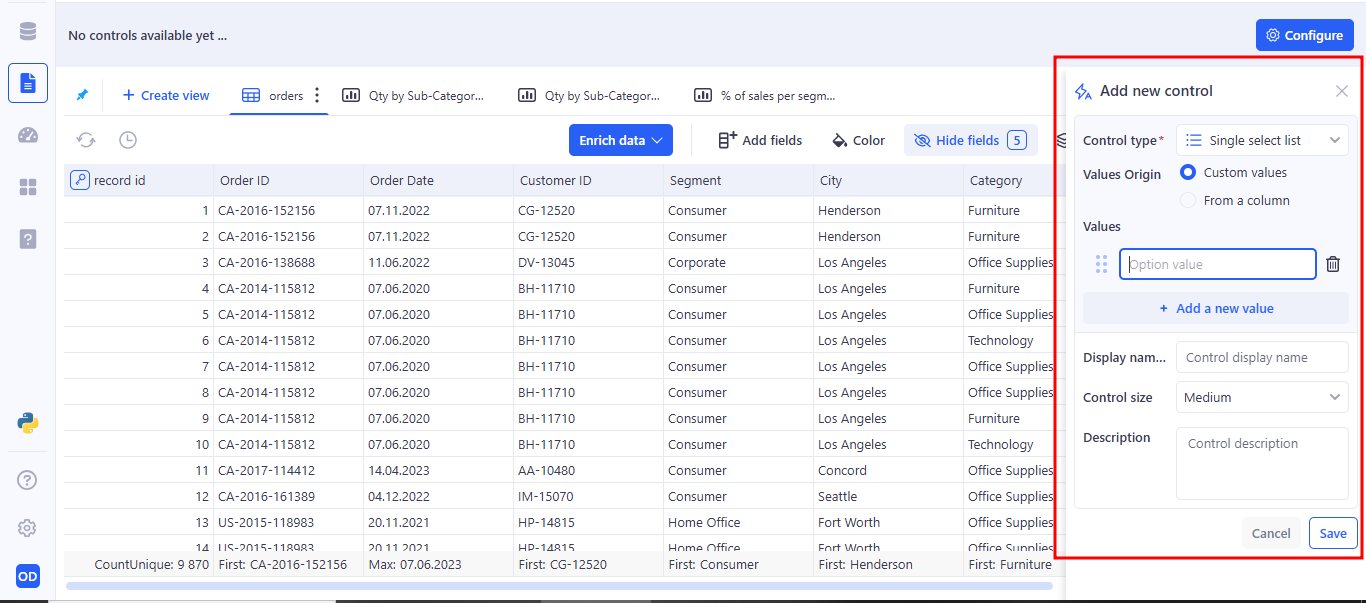Click the dashboard gauge sidebar icon
The image size is (1366, 603).
point(28,135)
